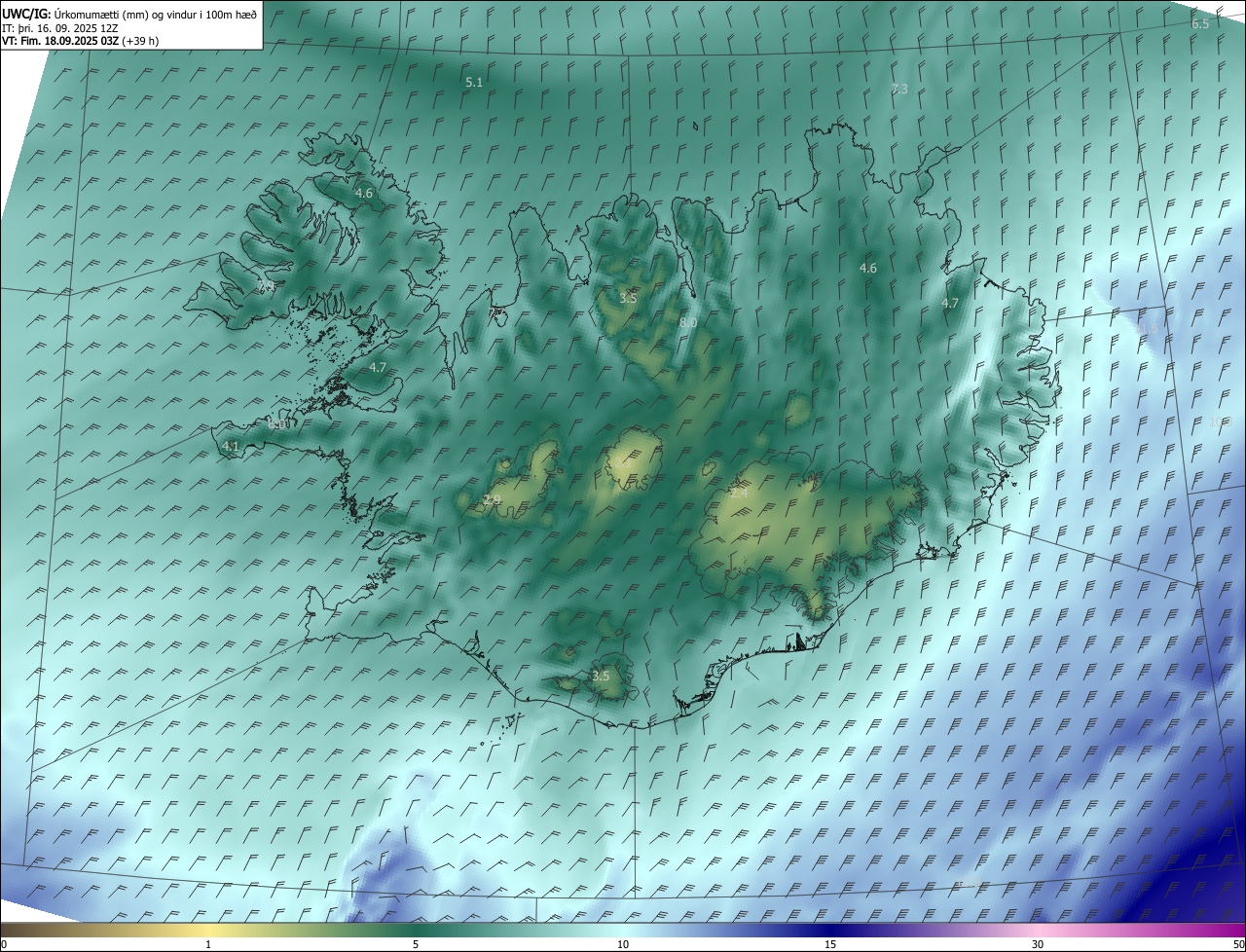Click the colorbar tick label 5
Screen dimensions: 1246x952
[x=416, y=944]
